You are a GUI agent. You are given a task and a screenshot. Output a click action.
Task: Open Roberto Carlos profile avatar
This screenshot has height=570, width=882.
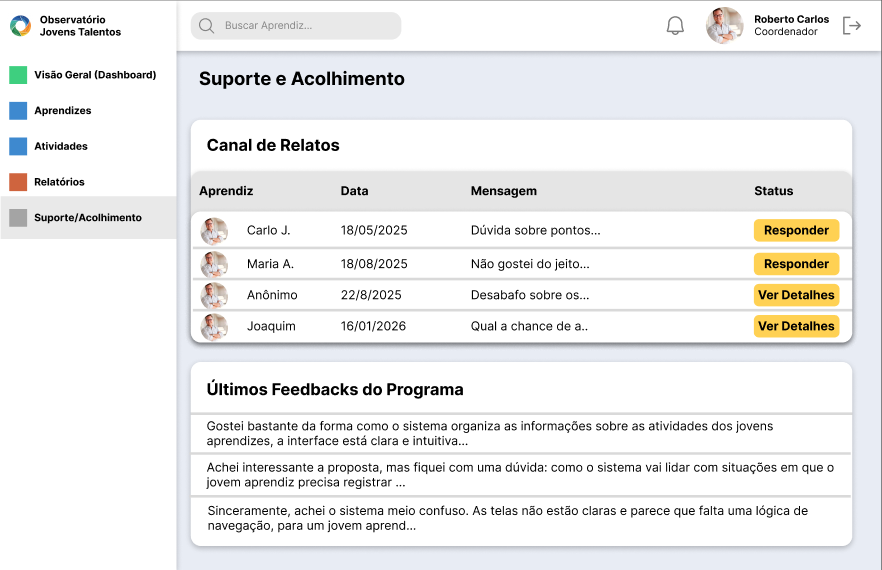click(724, 25)
